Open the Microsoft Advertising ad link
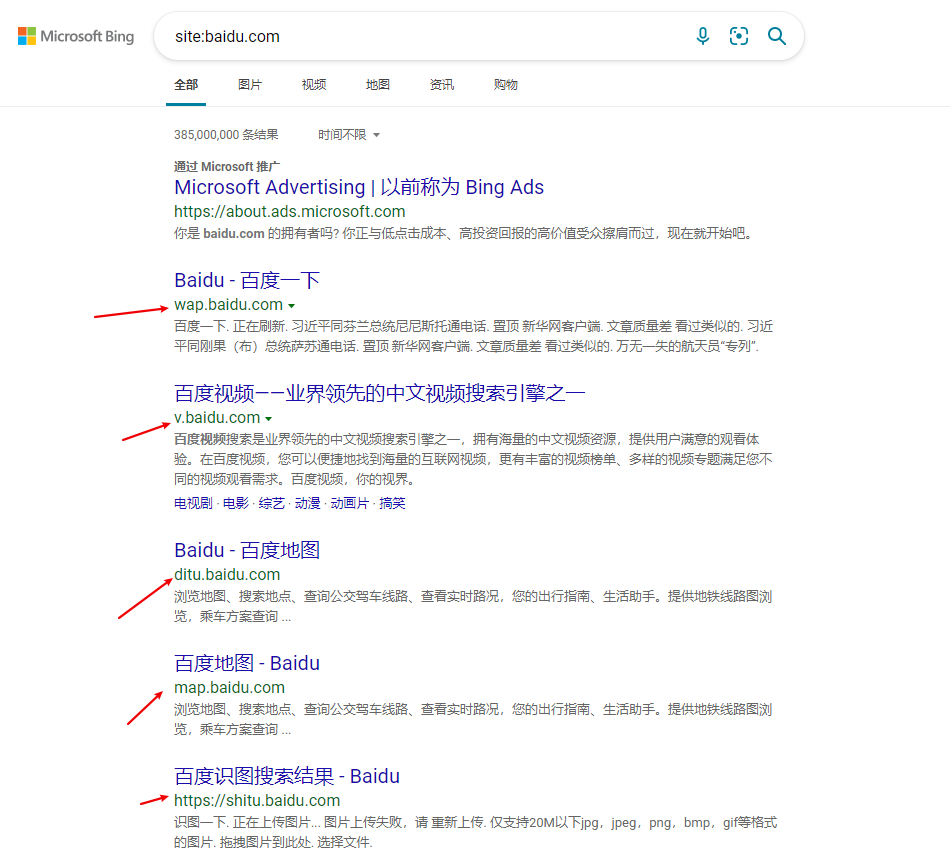The image size is (950, 854). pyautogui.click(x=359, y=187)
